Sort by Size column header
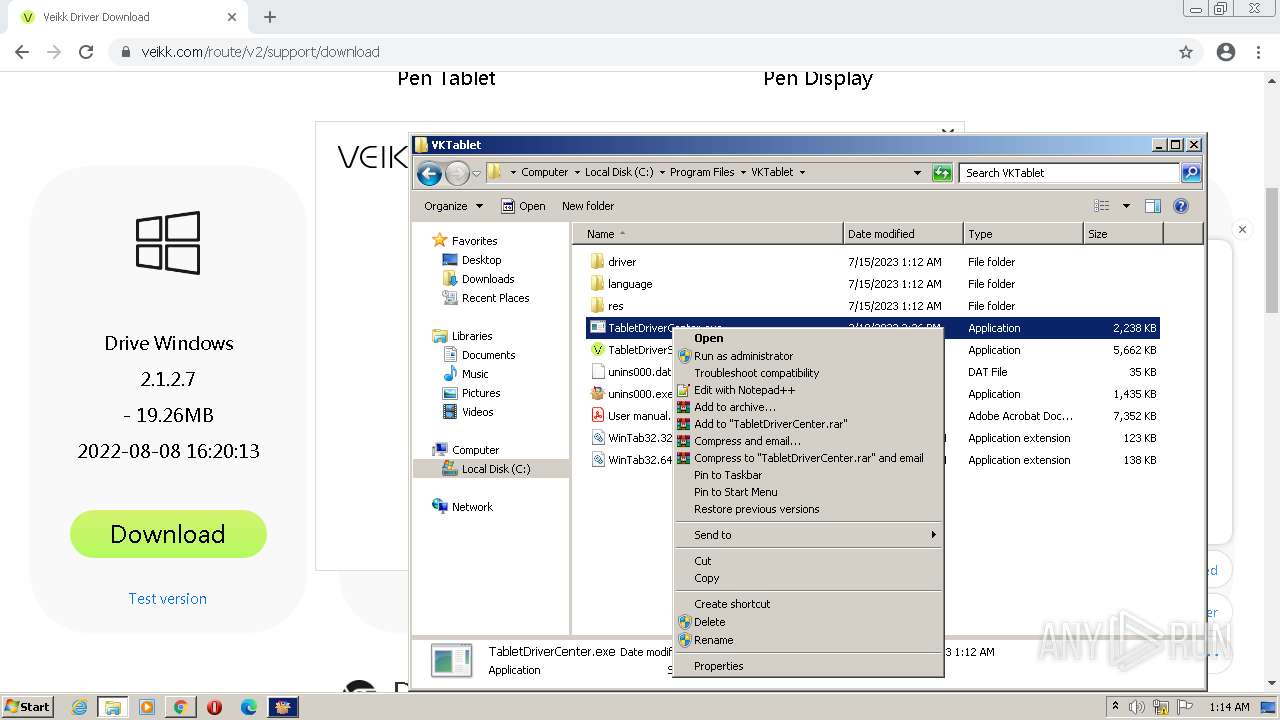The image size is (1280, 720). click(1124, 234)
